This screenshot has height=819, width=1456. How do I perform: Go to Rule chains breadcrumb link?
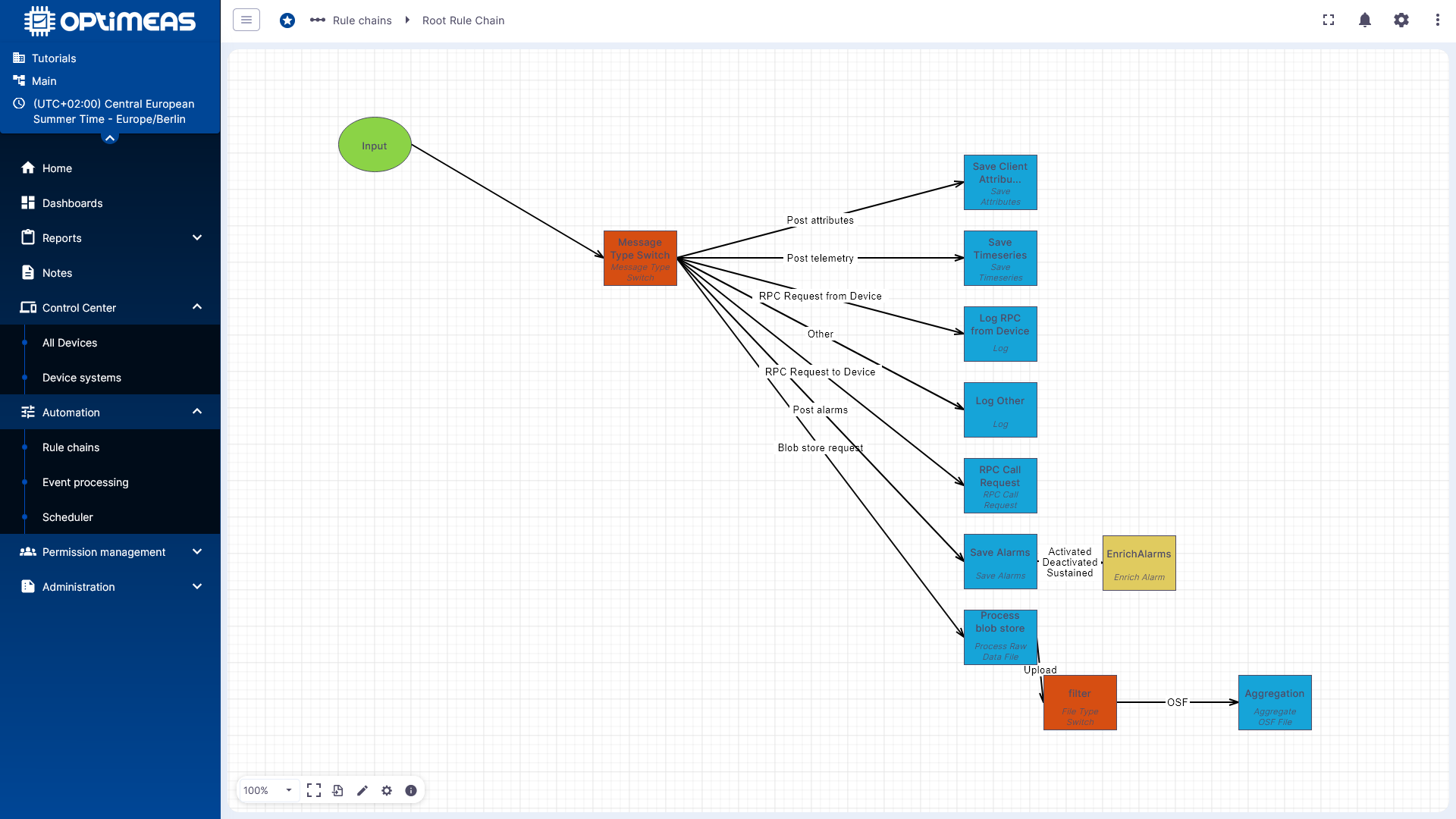click(362, 20)
